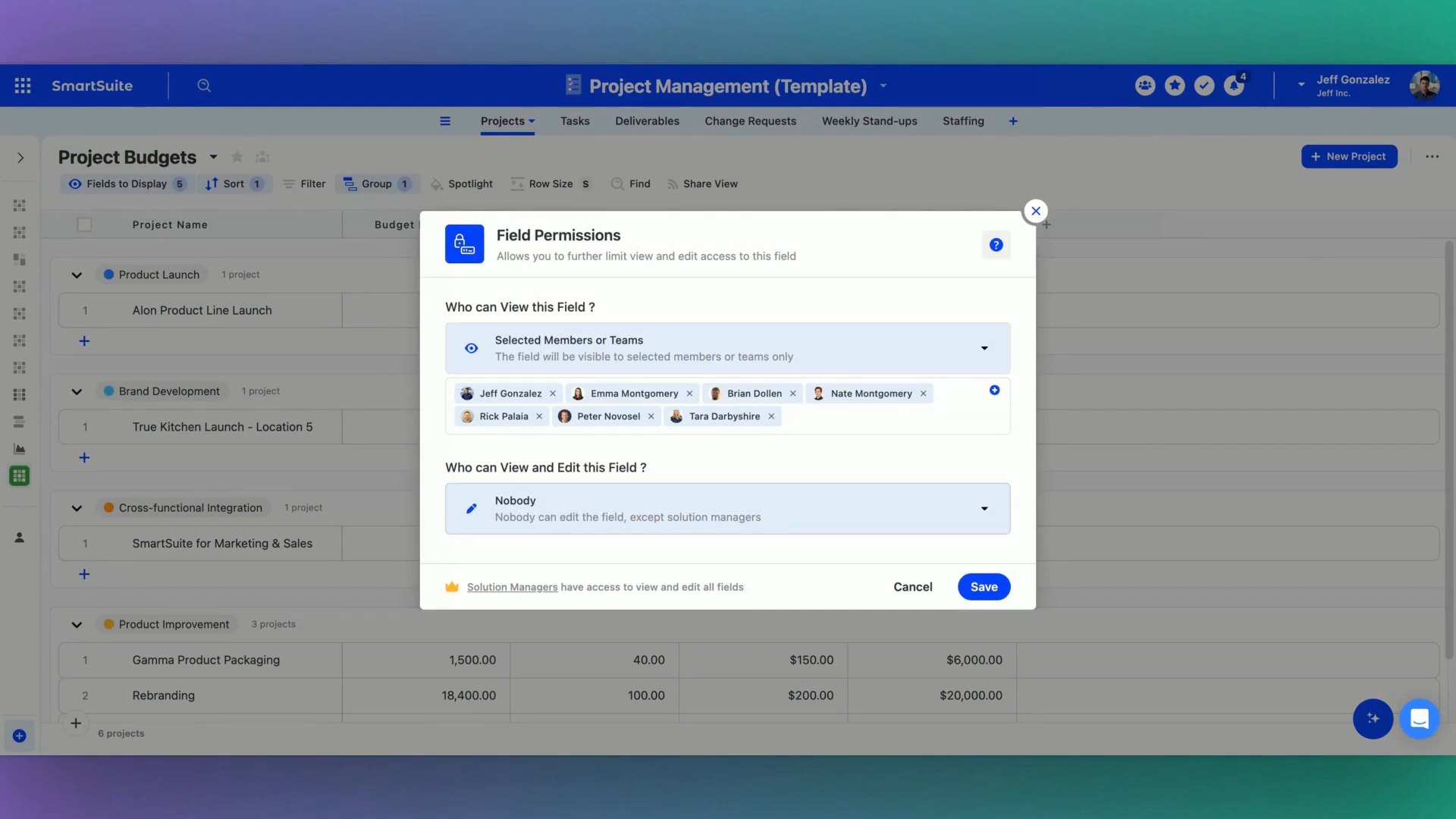Switch to the Weekly Stand-ups tab
The image size is (1456, 819).
pos(869,121)
